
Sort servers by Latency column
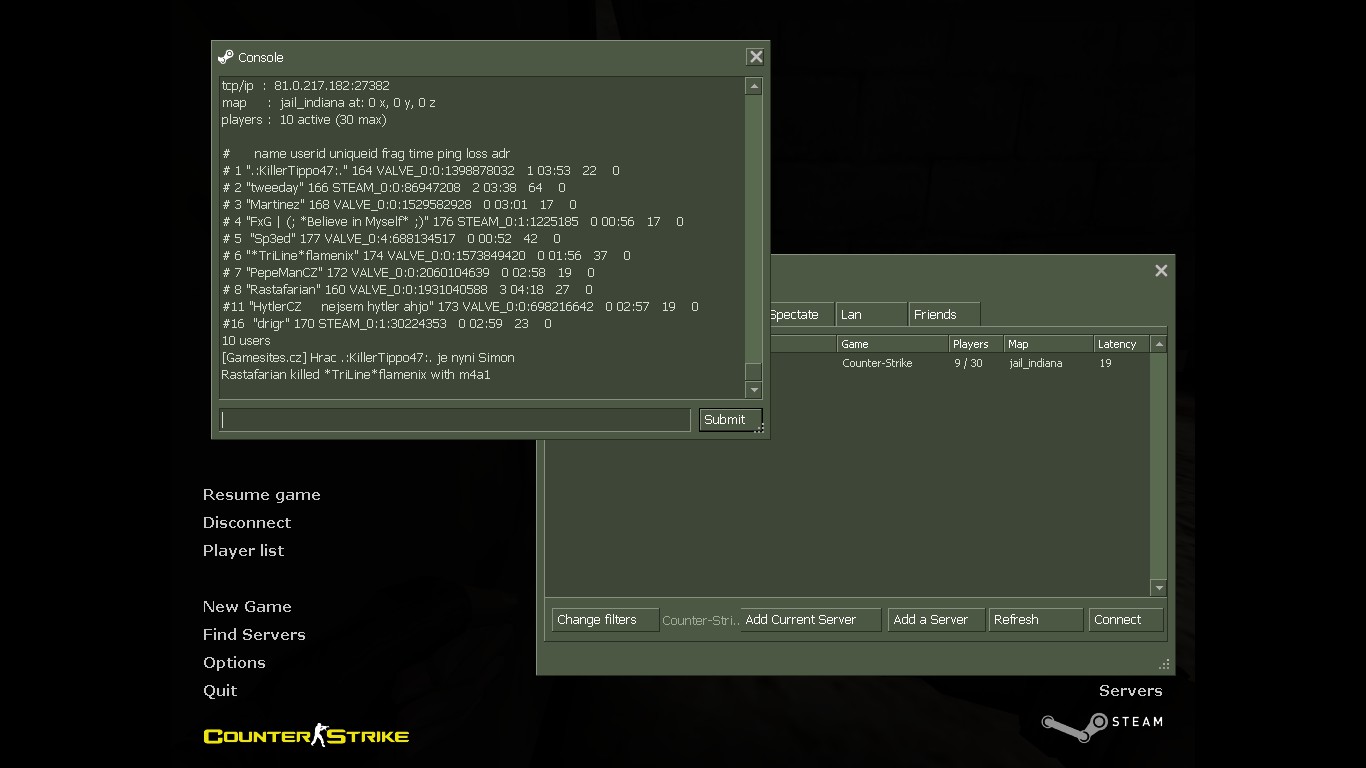[1122, 344]
